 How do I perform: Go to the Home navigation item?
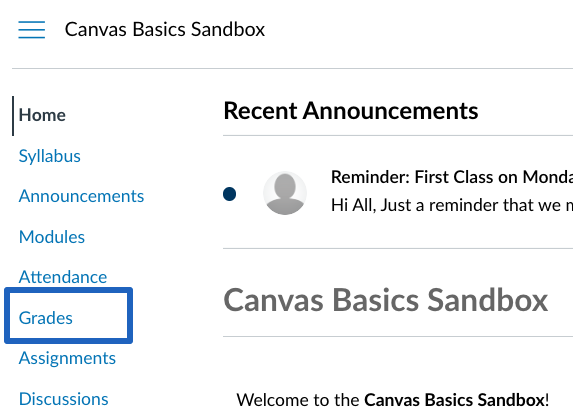42,115
